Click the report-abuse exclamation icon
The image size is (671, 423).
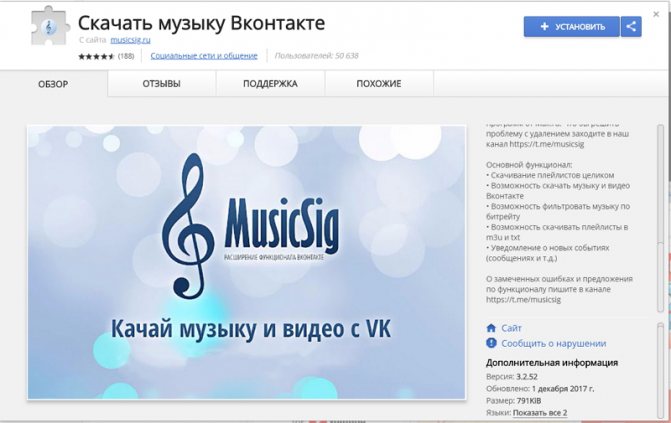tap(491, 343)
